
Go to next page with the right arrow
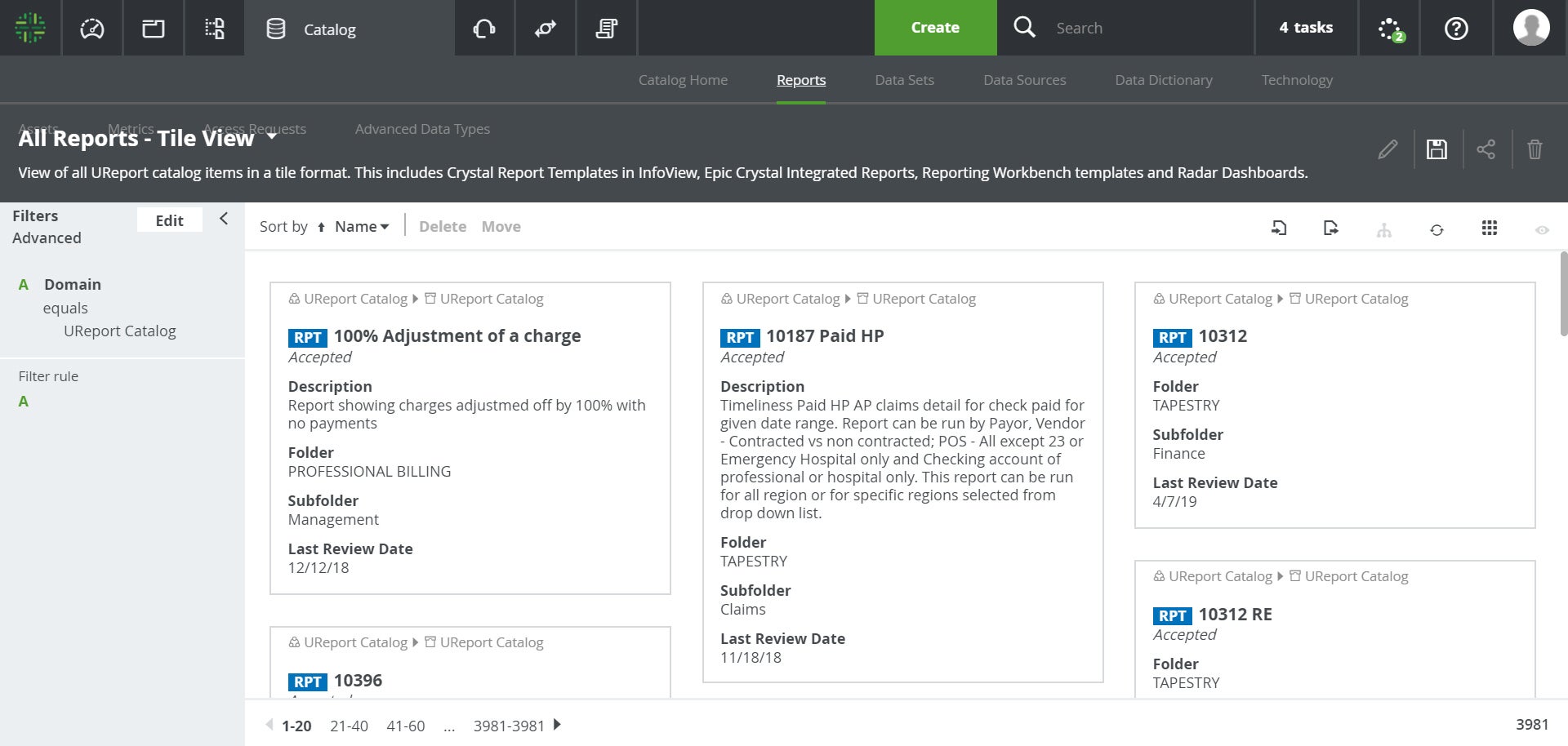pyautogui.click(x=557, y=724)
